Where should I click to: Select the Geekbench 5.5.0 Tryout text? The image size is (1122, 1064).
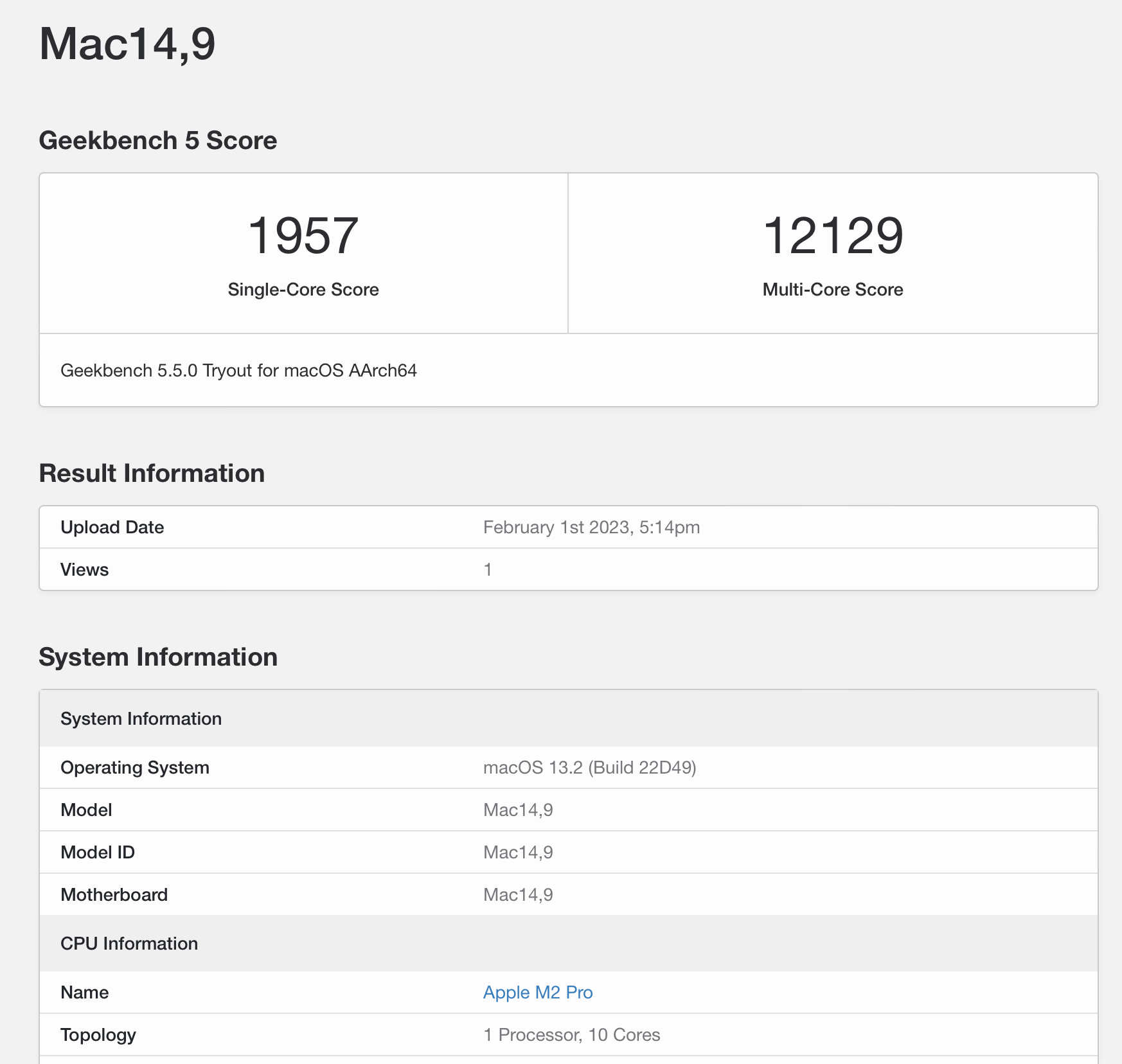(x=240, y=370)
